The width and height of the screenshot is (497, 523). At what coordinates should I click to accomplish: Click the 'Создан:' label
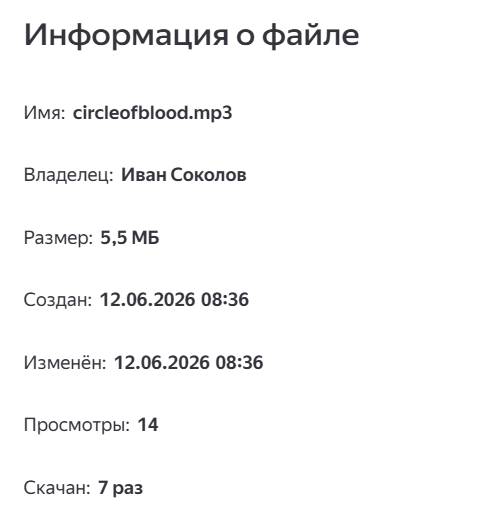pyautogui.click(x=58, y=300)
